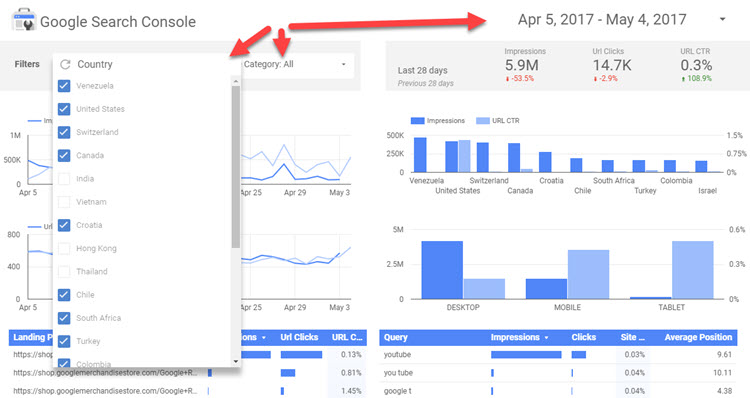Click the Query column header

pos(396,337)
